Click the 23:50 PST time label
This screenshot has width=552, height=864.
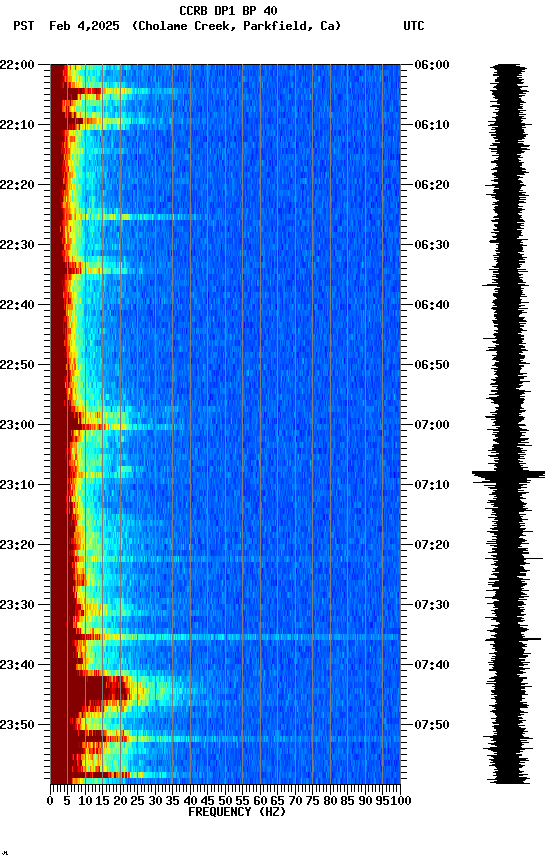tap(17, 725)
